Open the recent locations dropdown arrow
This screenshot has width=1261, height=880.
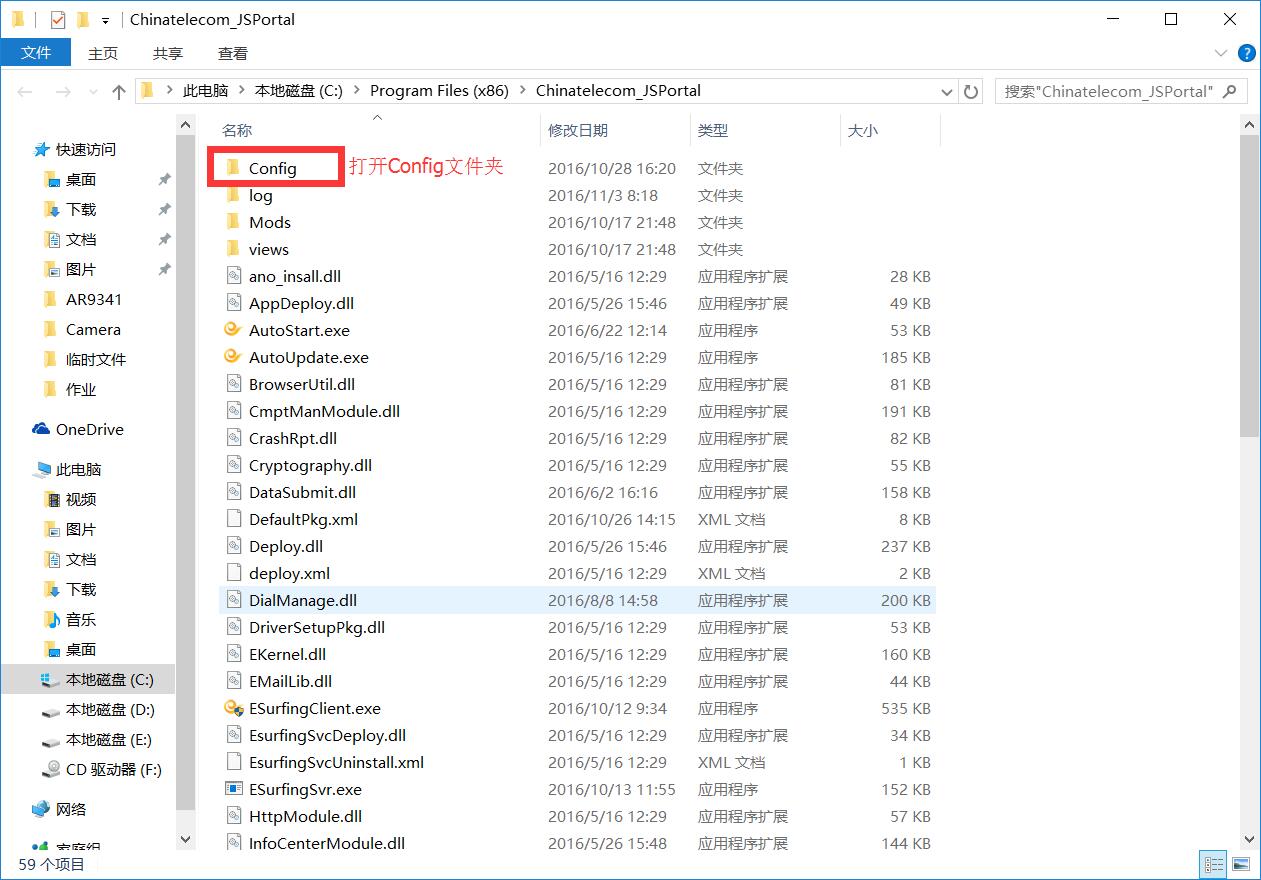pyautogui.click(x=94, y=91)
